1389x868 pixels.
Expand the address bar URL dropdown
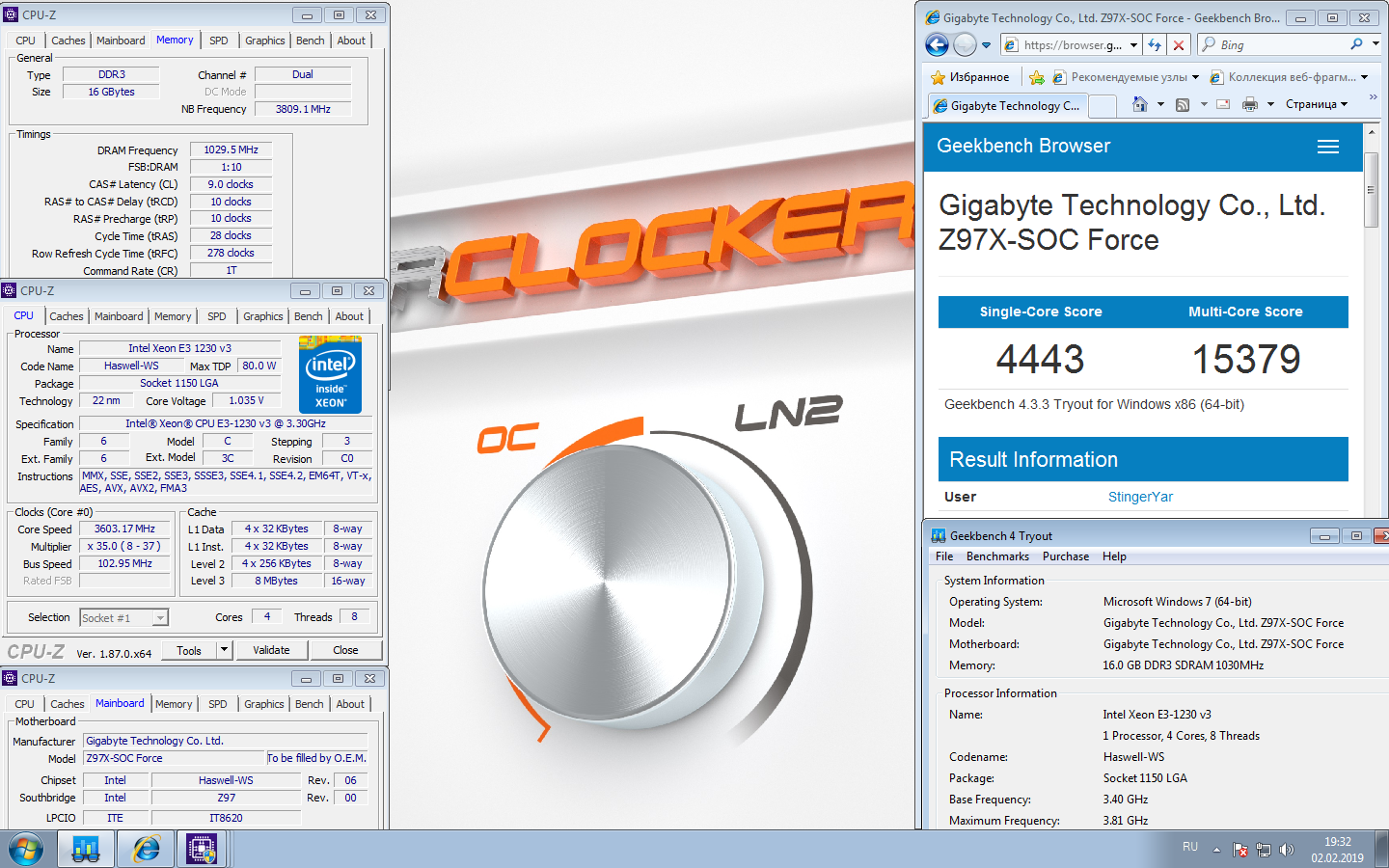1133,44
